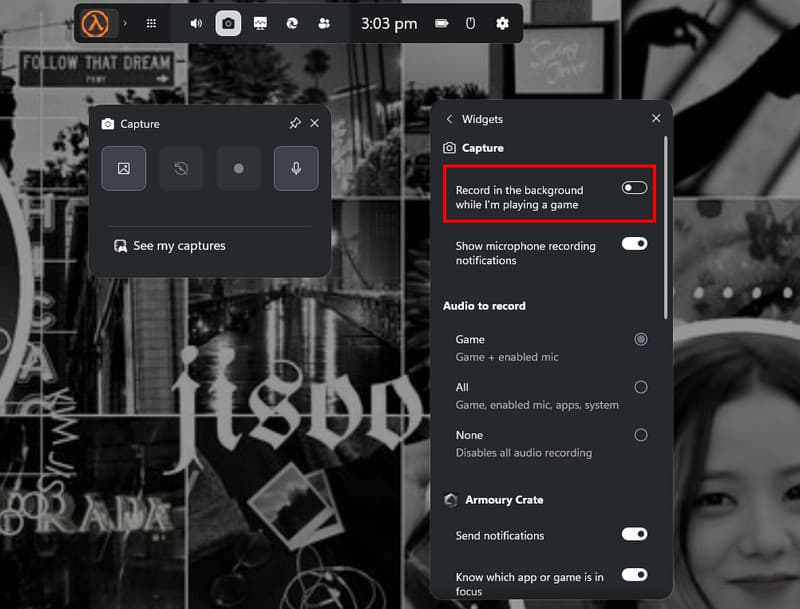
Task: Toggle Know which app is in focus
Action: click(x=634, y=575)
